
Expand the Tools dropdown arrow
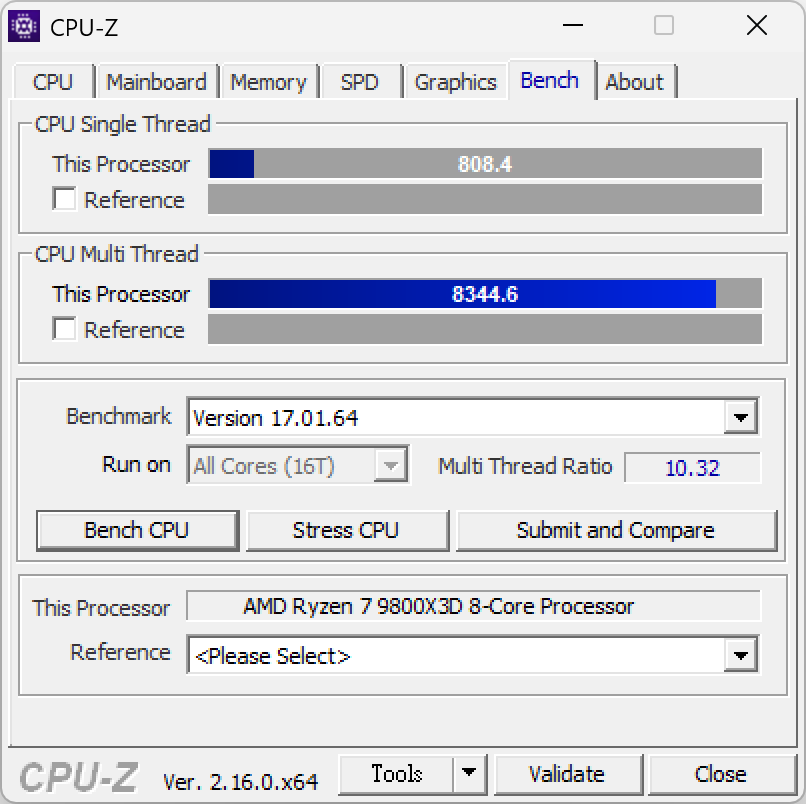pos(468,773)
